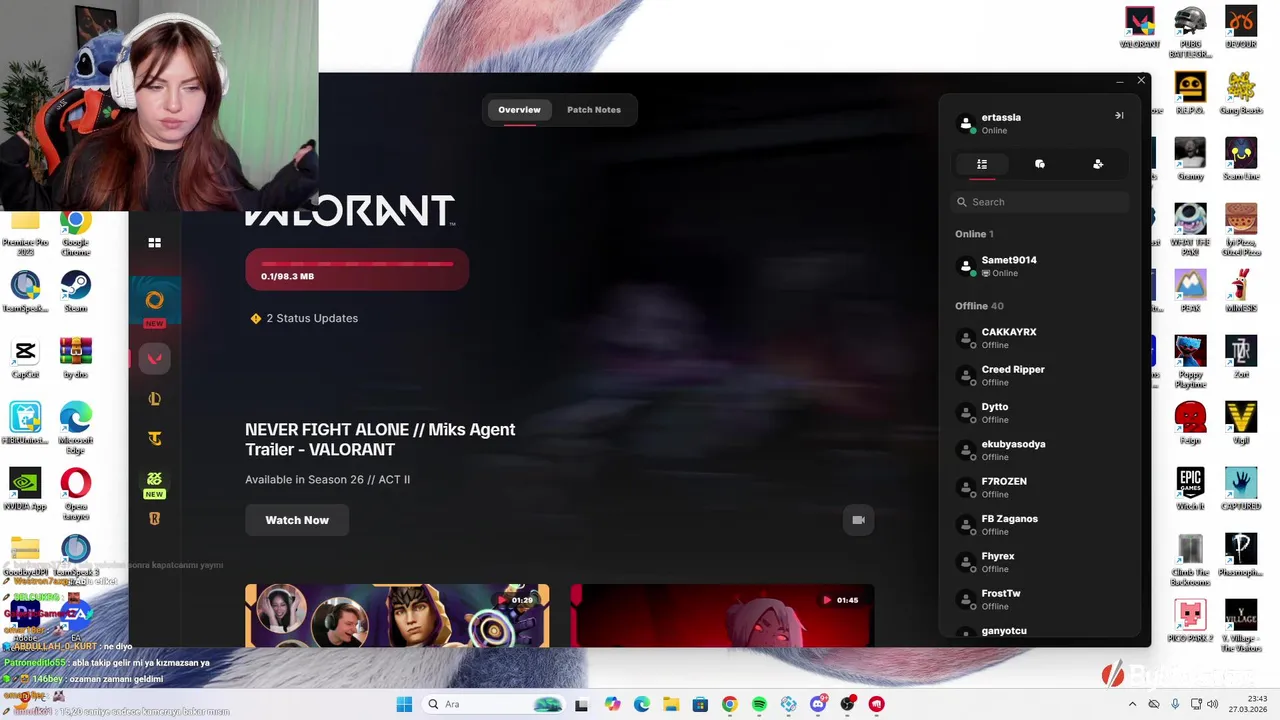Image resolution: width=1280 pixels, height=720 pixels.
Task: Select offline friend FB Zaganos
Action: pyautogui.click(x=1040, y=525)
